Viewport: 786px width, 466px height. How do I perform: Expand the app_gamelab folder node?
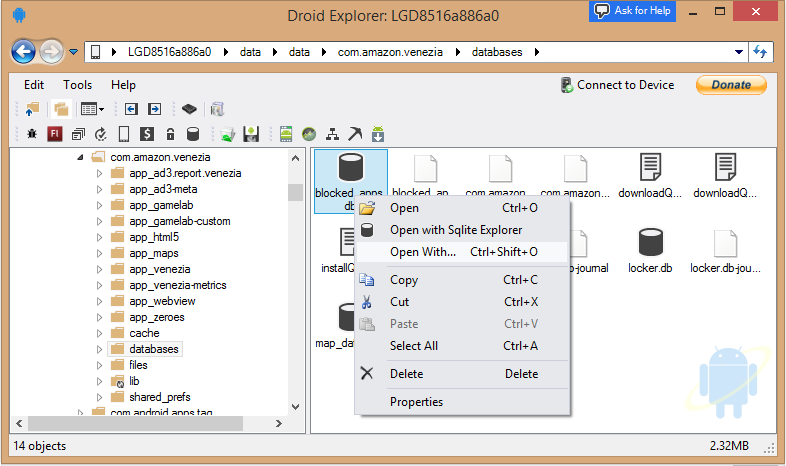tap(99, 205)
